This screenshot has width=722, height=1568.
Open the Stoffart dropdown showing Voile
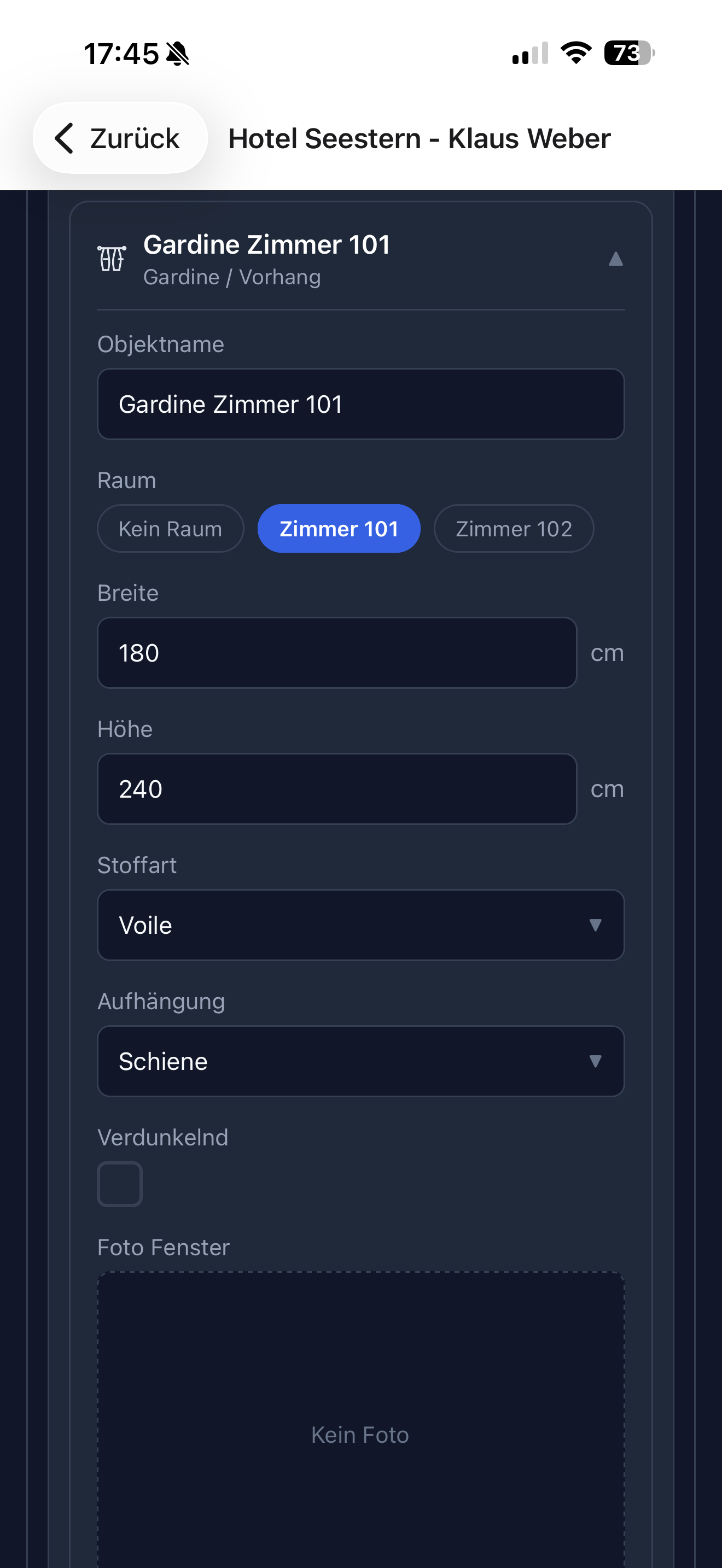pyautogui.click(x=360, y=925)
